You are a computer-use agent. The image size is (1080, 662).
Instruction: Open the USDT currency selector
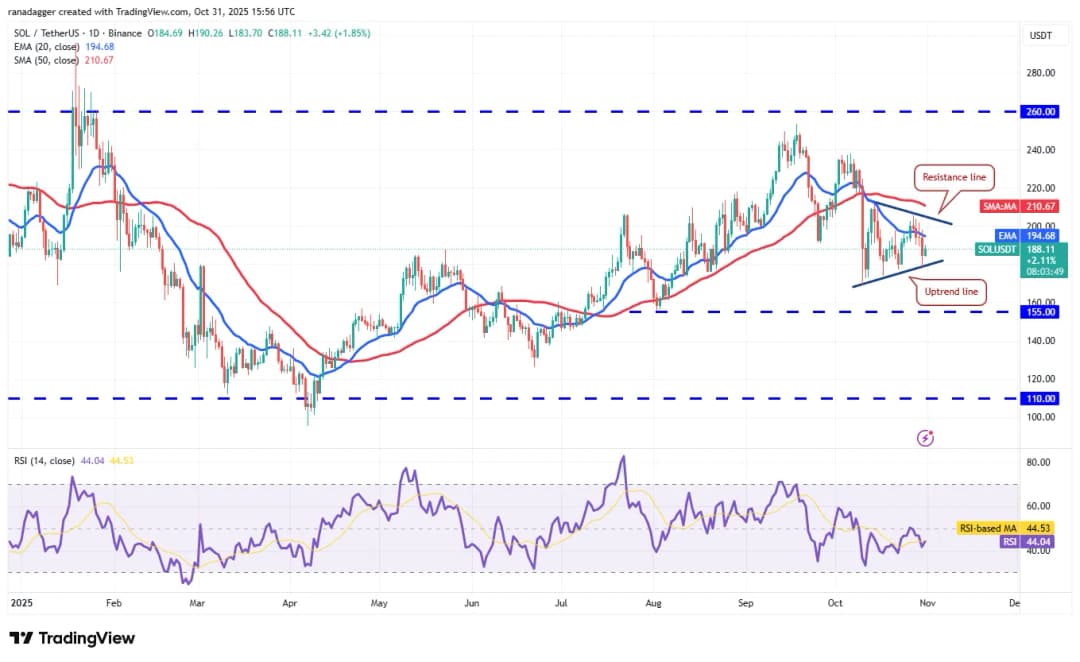[x=1042, y=35]
